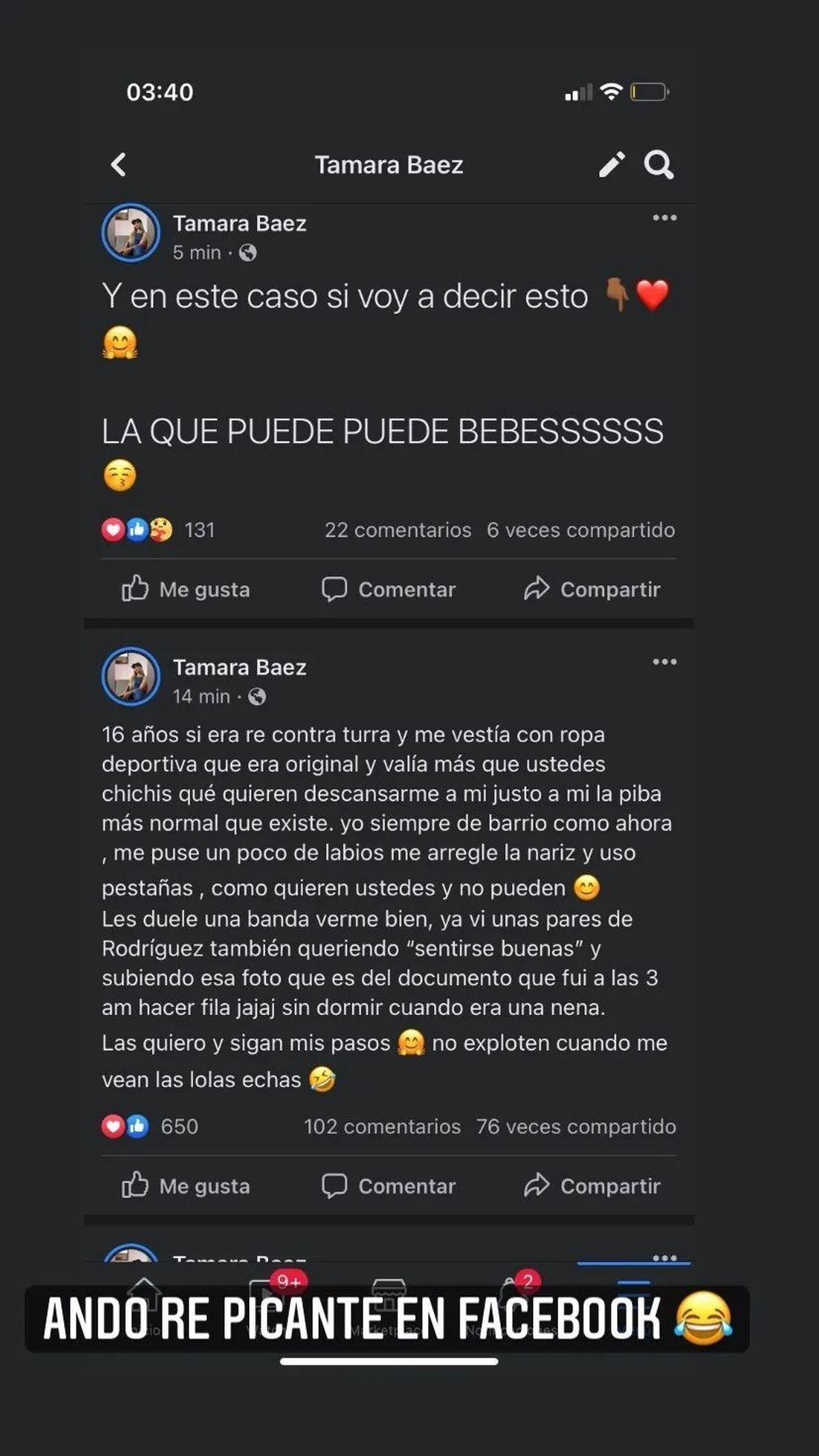
Task: Open three-dots menu on bottom partial post
Action: (664, 1257)
